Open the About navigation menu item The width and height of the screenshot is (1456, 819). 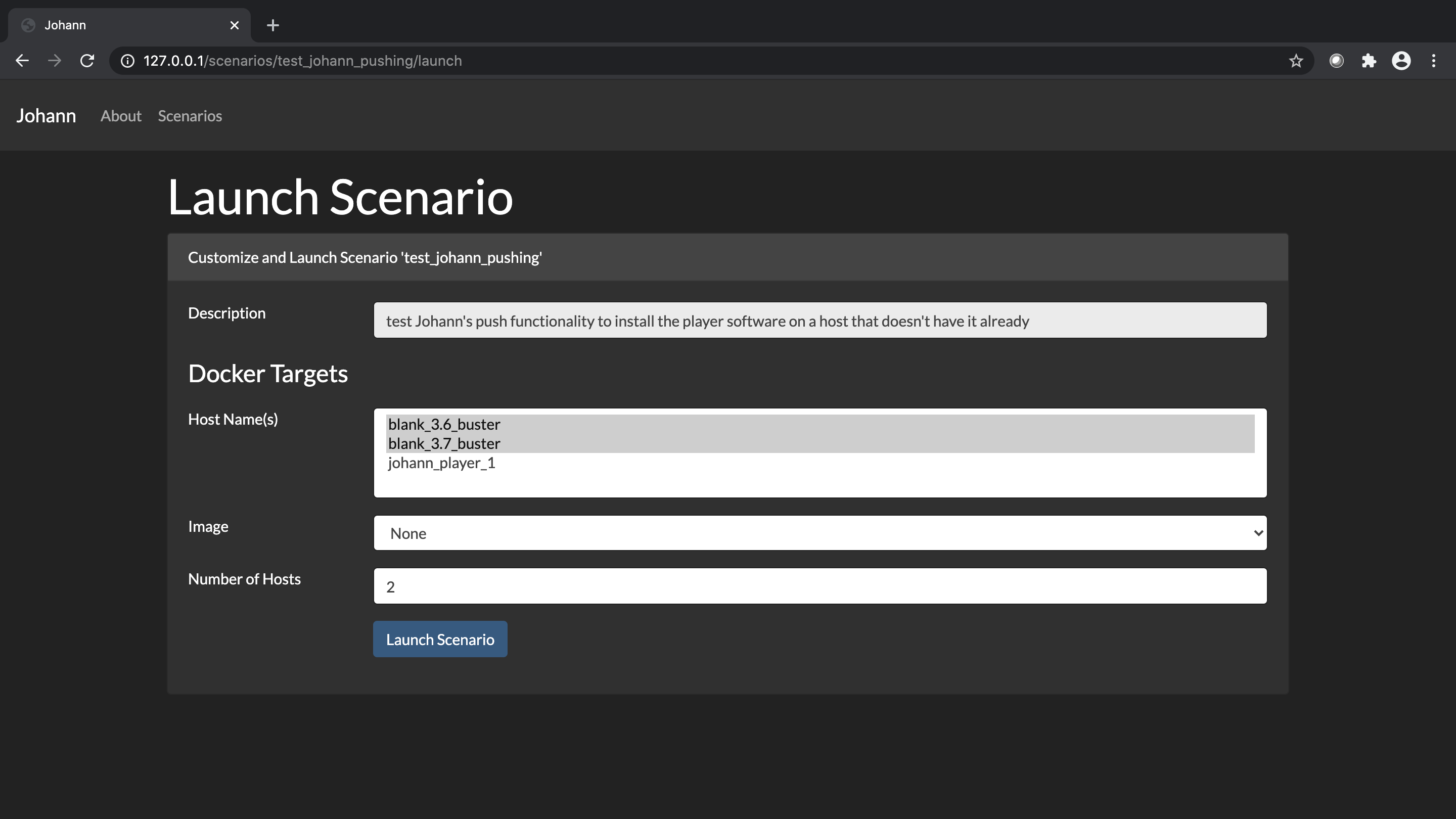pyautogui.click(x=120, y=116)
